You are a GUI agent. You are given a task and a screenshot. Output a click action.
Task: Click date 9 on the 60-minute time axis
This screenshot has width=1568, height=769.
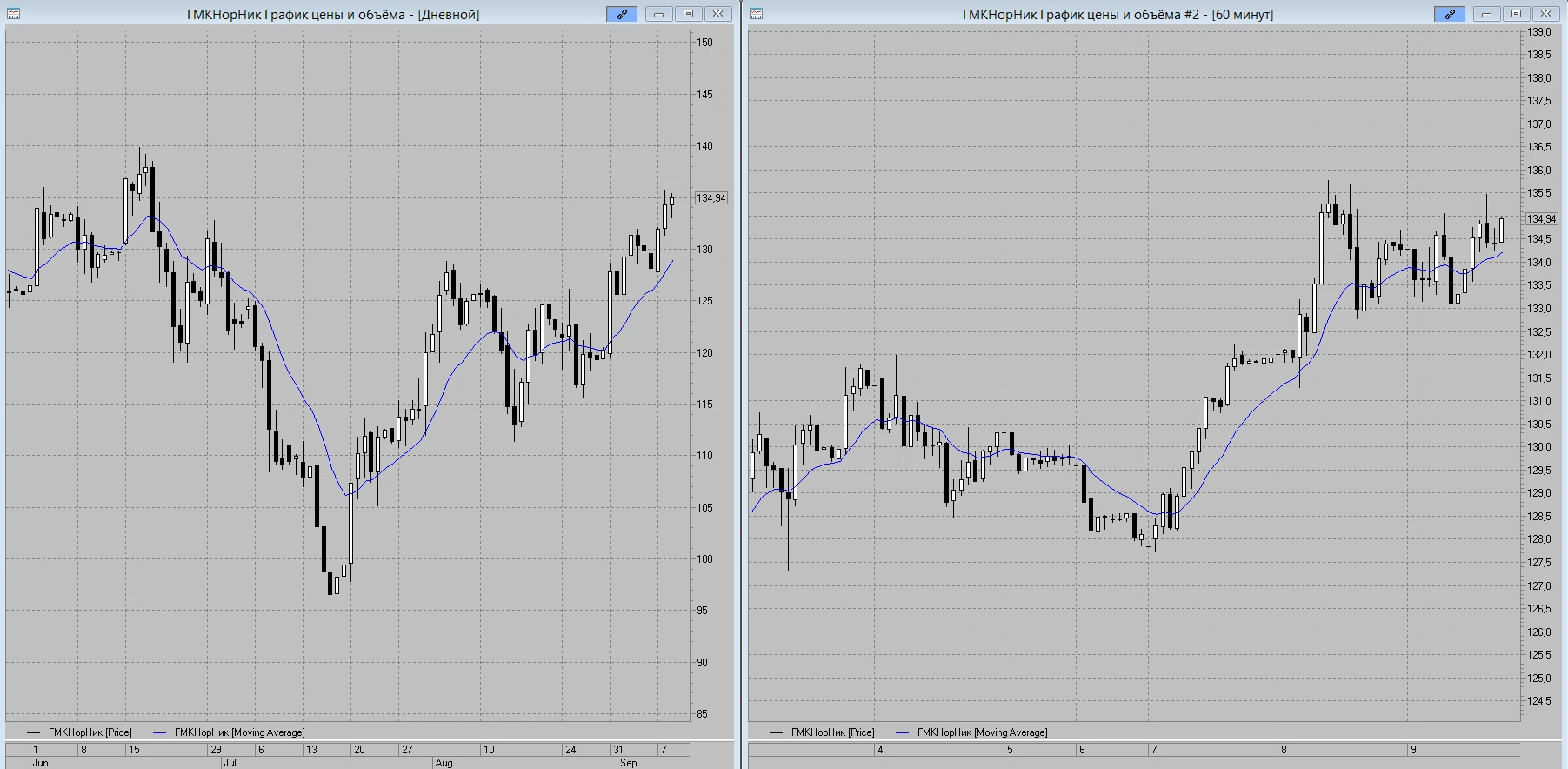click(x=1413, y=750)
